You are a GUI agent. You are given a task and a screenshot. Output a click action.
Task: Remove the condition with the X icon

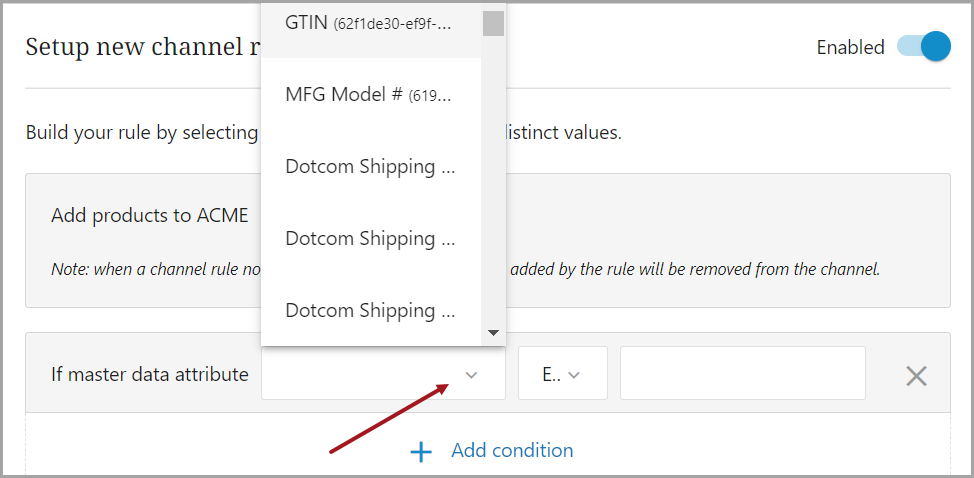coord(916,376)
